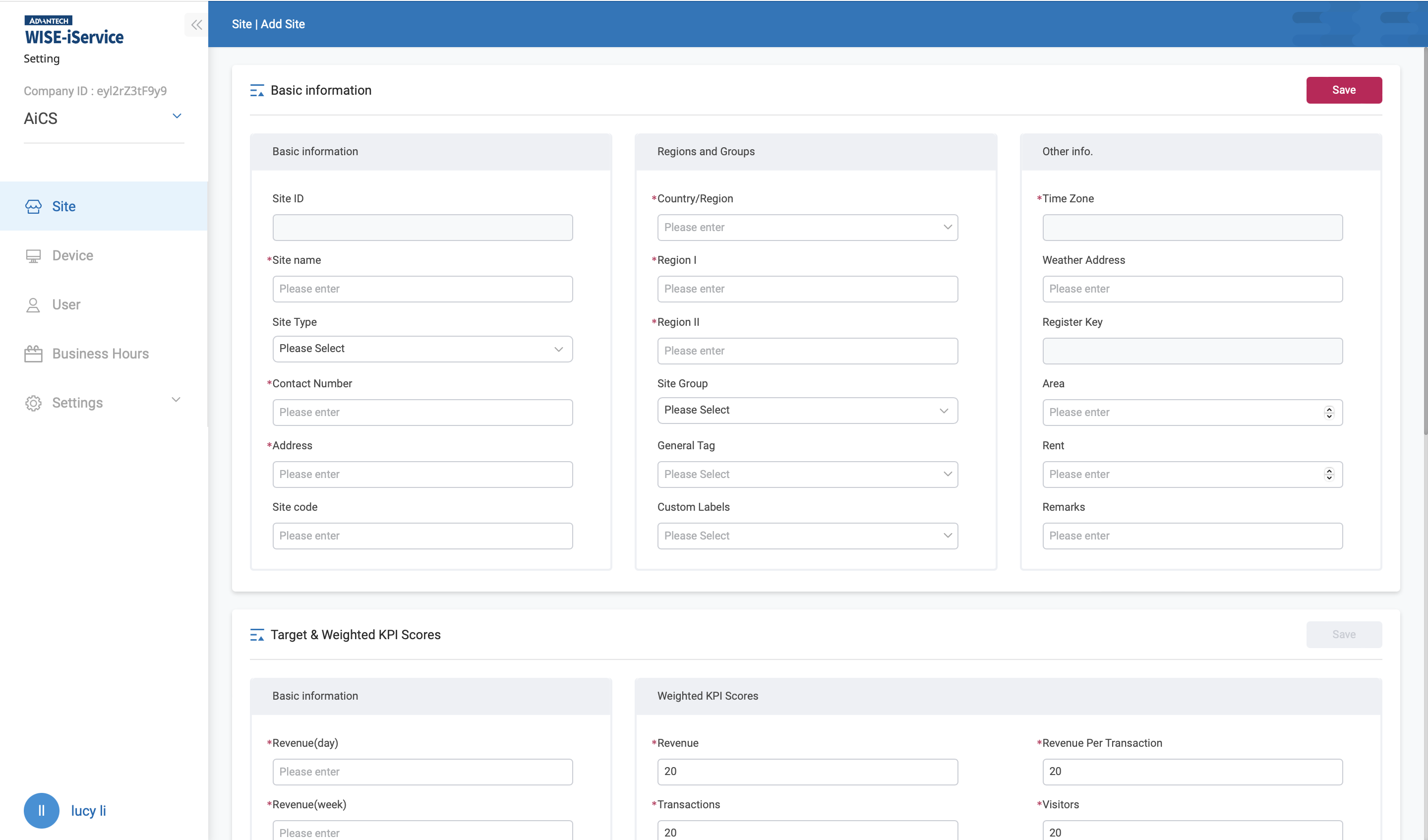This screenshot has width=1428, height=840.
Task: Select the Site icon in the sidebar
Action: tap(33, 206)
